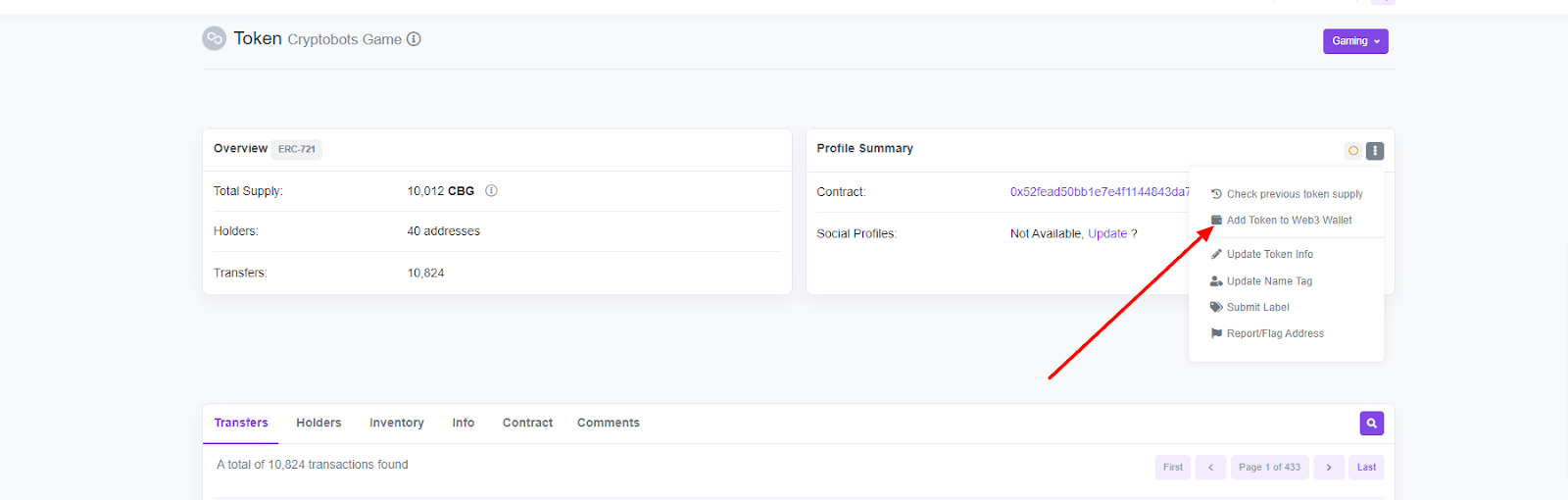This screenshot has width=1568, height=500.
Task: Click the next page chevron
Action: click(1329, 468)
